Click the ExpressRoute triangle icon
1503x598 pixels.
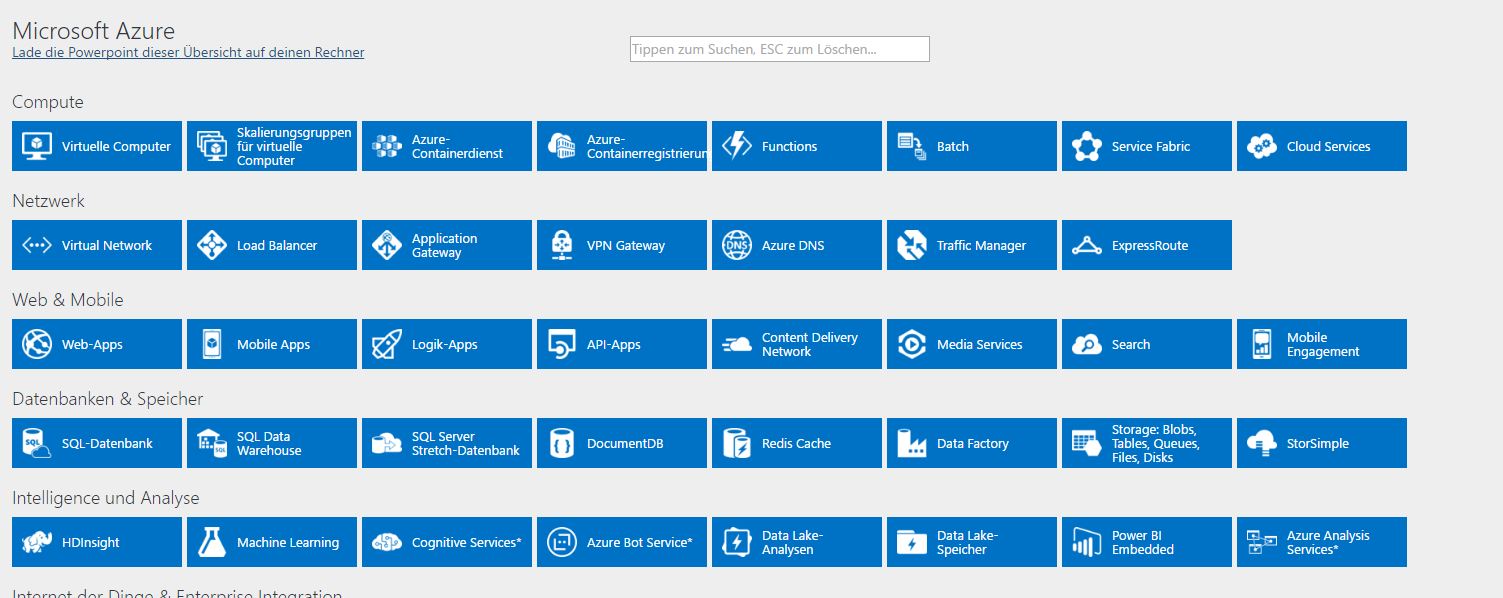[1087, 245]
